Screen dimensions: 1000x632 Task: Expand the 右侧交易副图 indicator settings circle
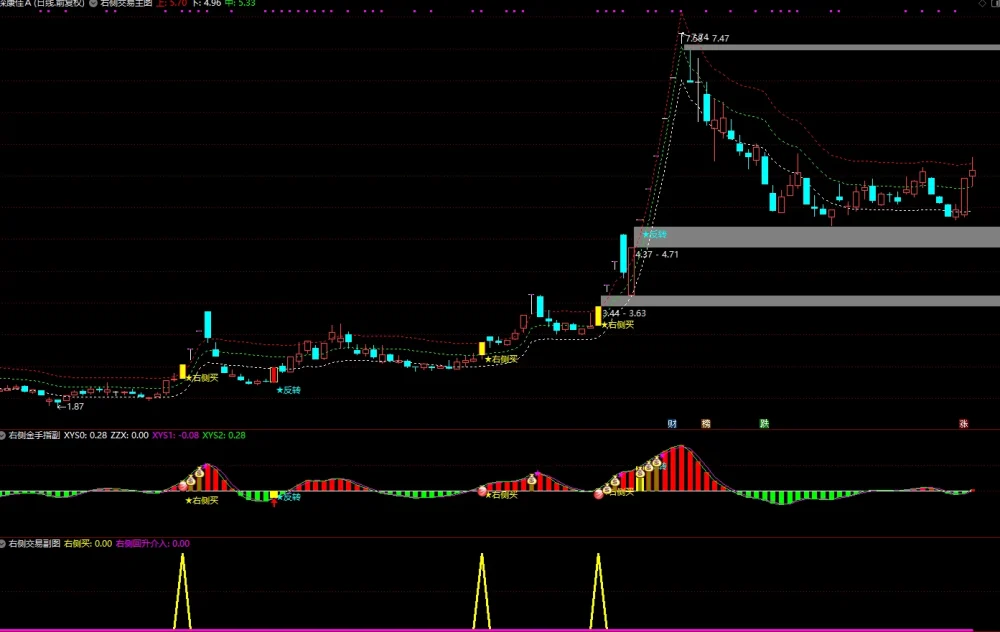tap(3, 544)
